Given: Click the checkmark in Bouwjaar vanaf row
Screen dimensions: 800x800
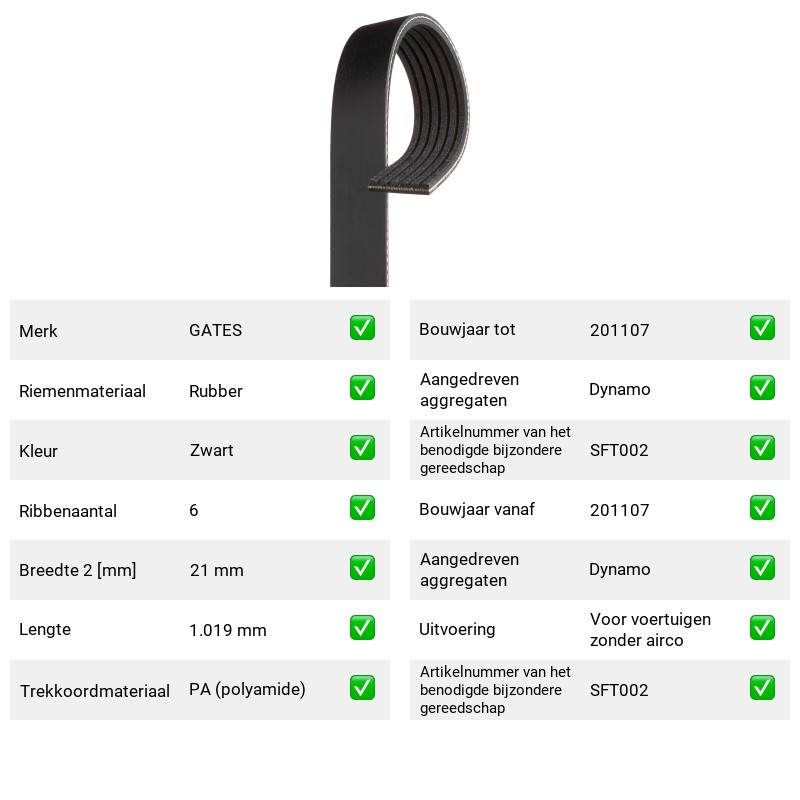Looking at the screenshot, I should 762,508.
